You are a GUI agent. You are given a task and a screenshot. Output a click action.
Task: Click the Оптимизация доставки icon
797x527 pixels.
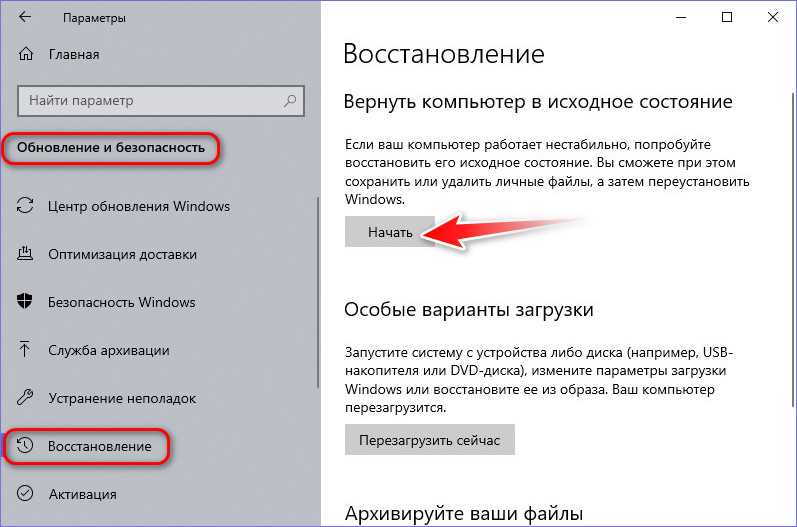pos(25,253)
